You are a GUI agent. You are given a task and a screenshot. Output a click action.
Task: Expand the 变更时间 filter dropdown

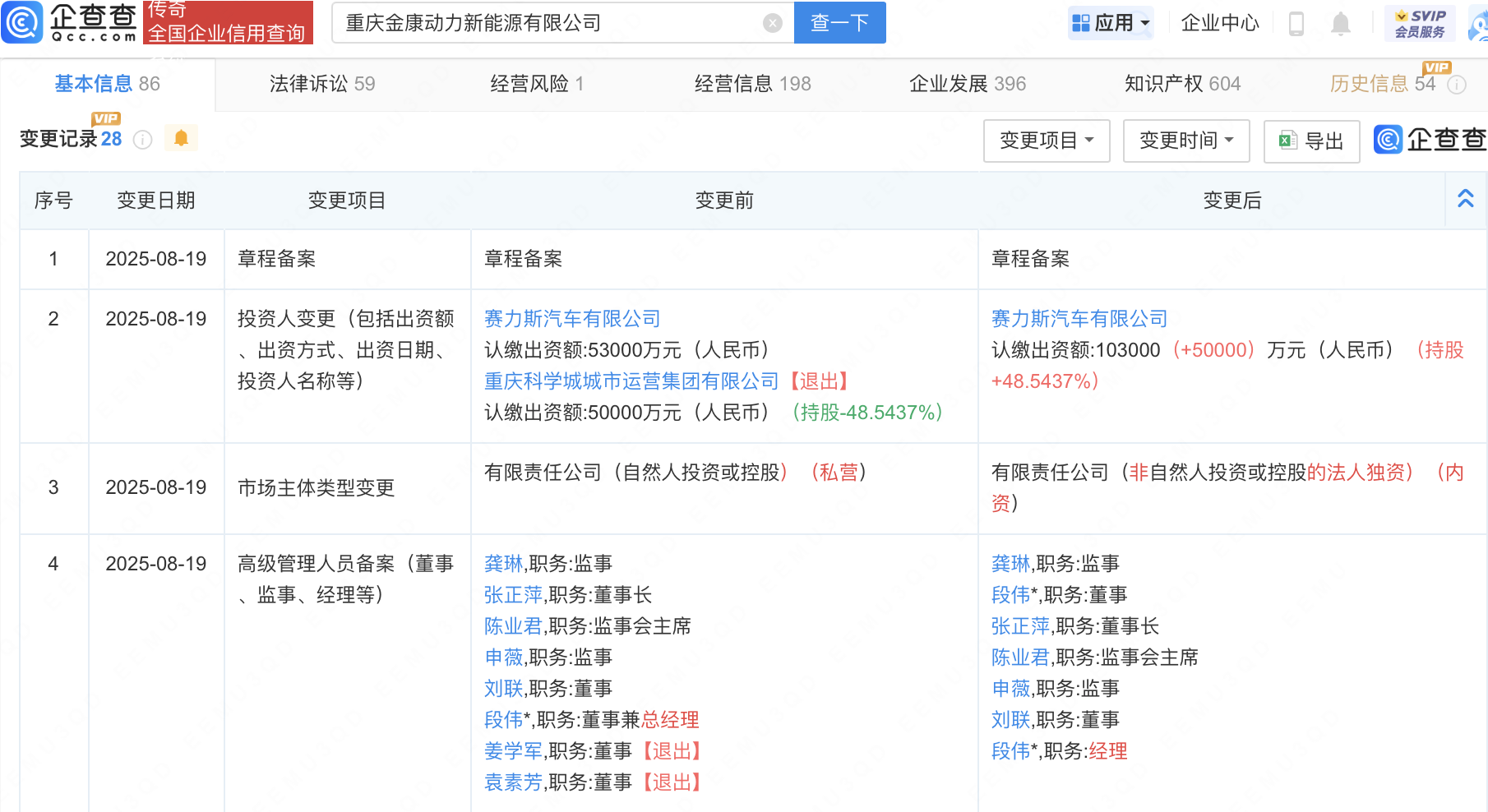(1186, 141)
